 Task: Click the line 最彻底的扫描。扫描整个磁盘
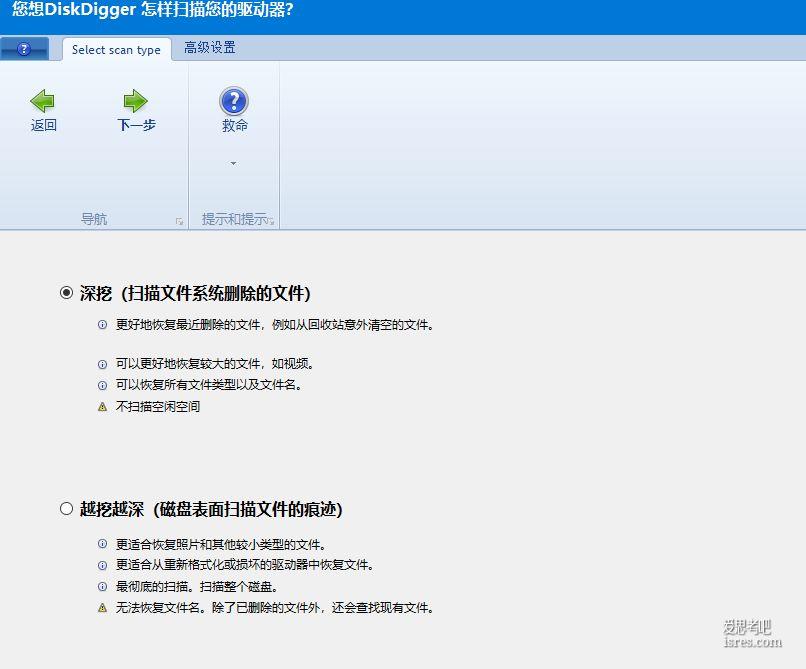click(x=197, y=586)
